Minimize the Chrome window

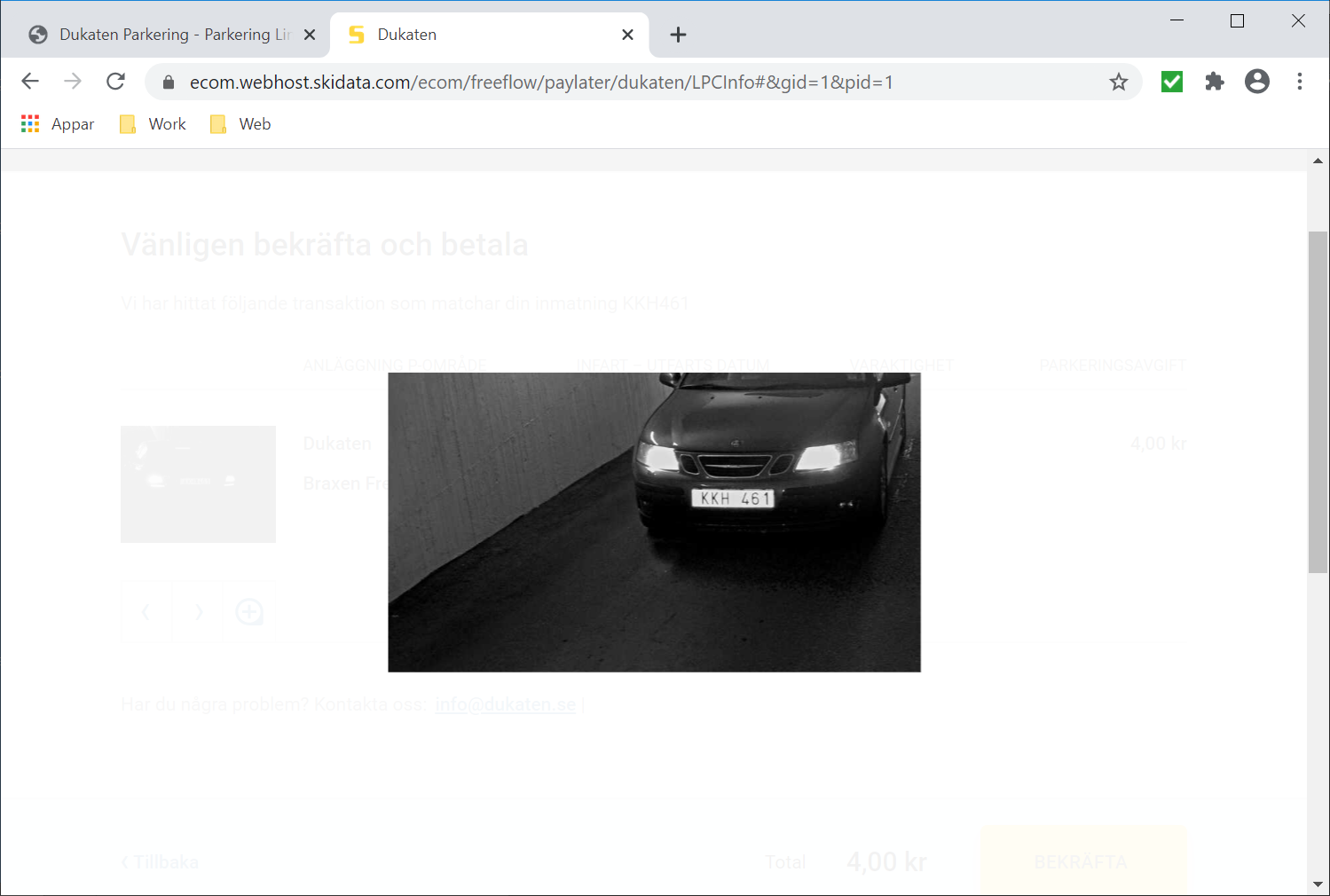click(x=1177, y=20)
